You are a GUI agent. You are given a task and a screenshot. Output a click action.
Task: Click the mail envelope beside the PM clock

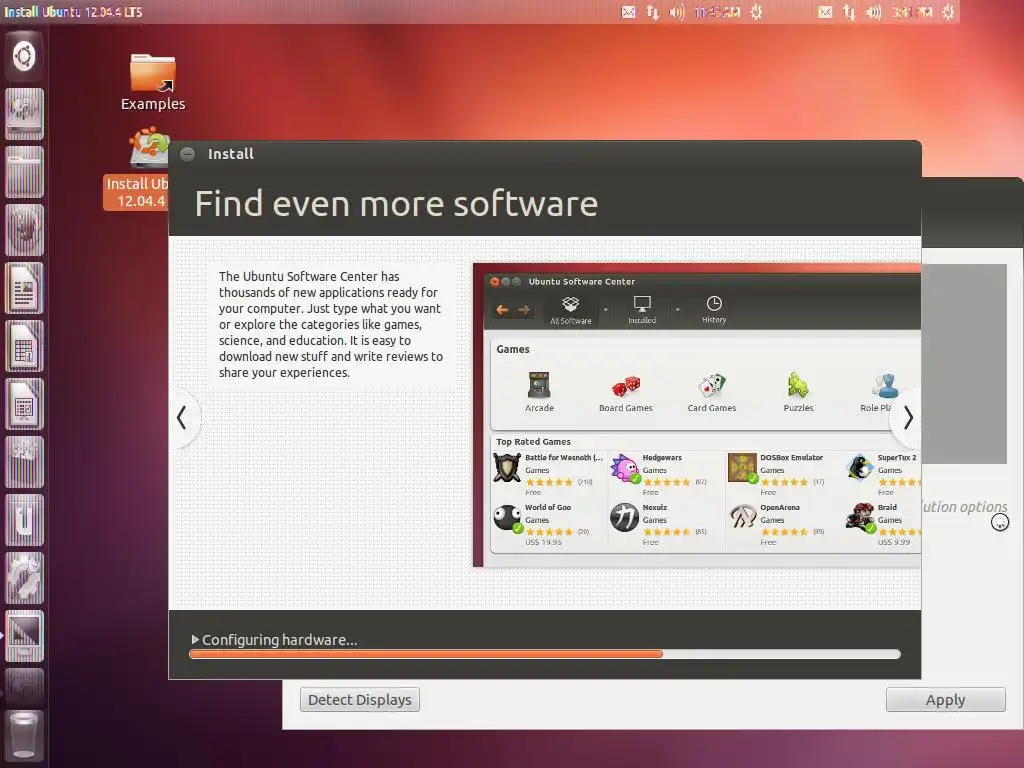point(825,12)
